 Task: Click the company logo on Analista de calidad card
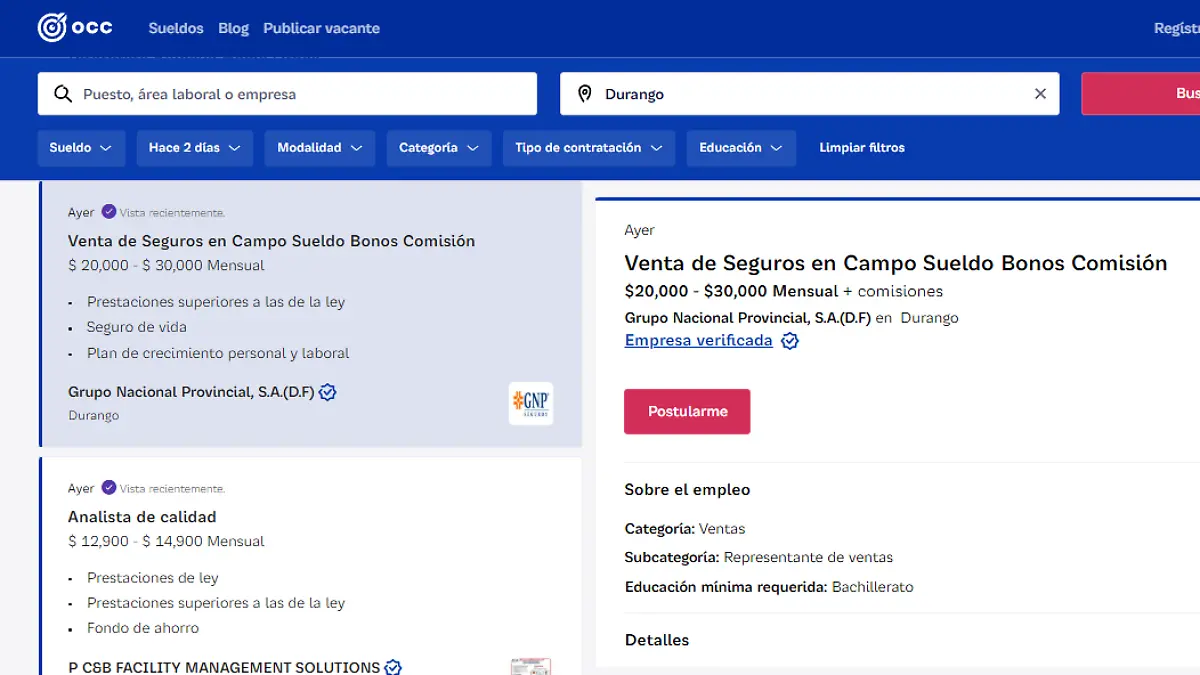(530, 666)
